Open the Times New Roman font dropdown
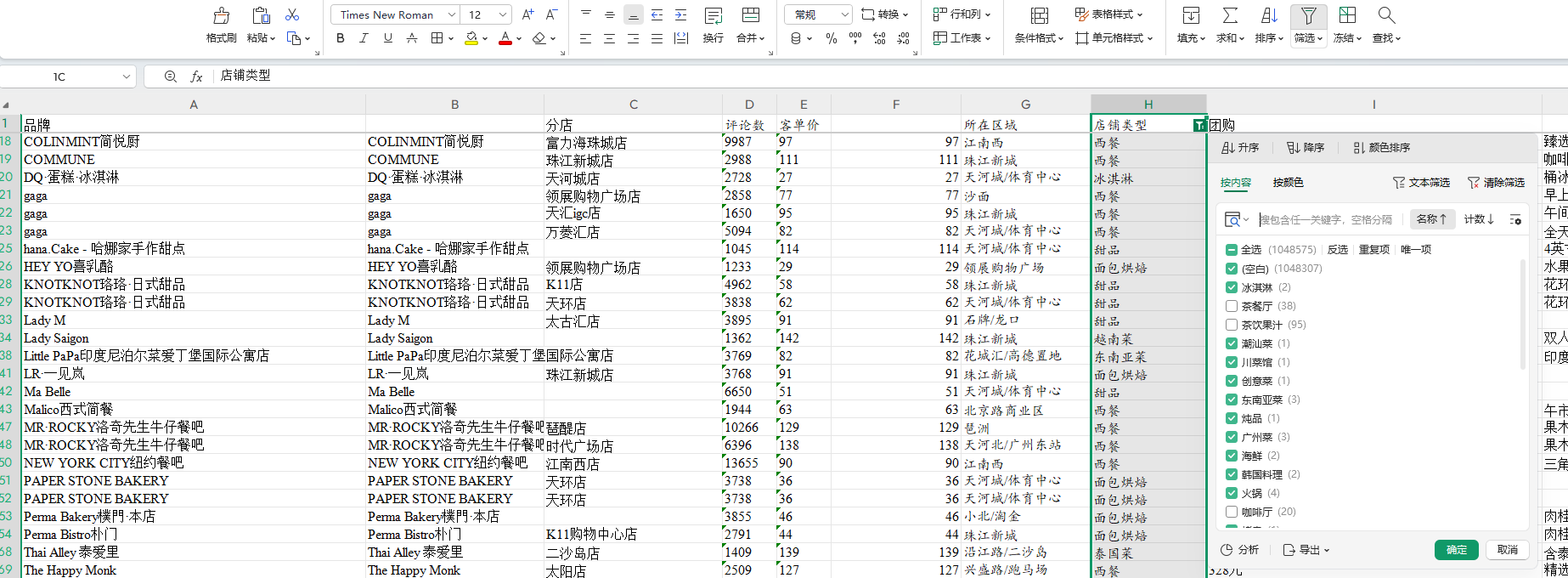This screenshot has width=1568, height=578. point(451,14)
